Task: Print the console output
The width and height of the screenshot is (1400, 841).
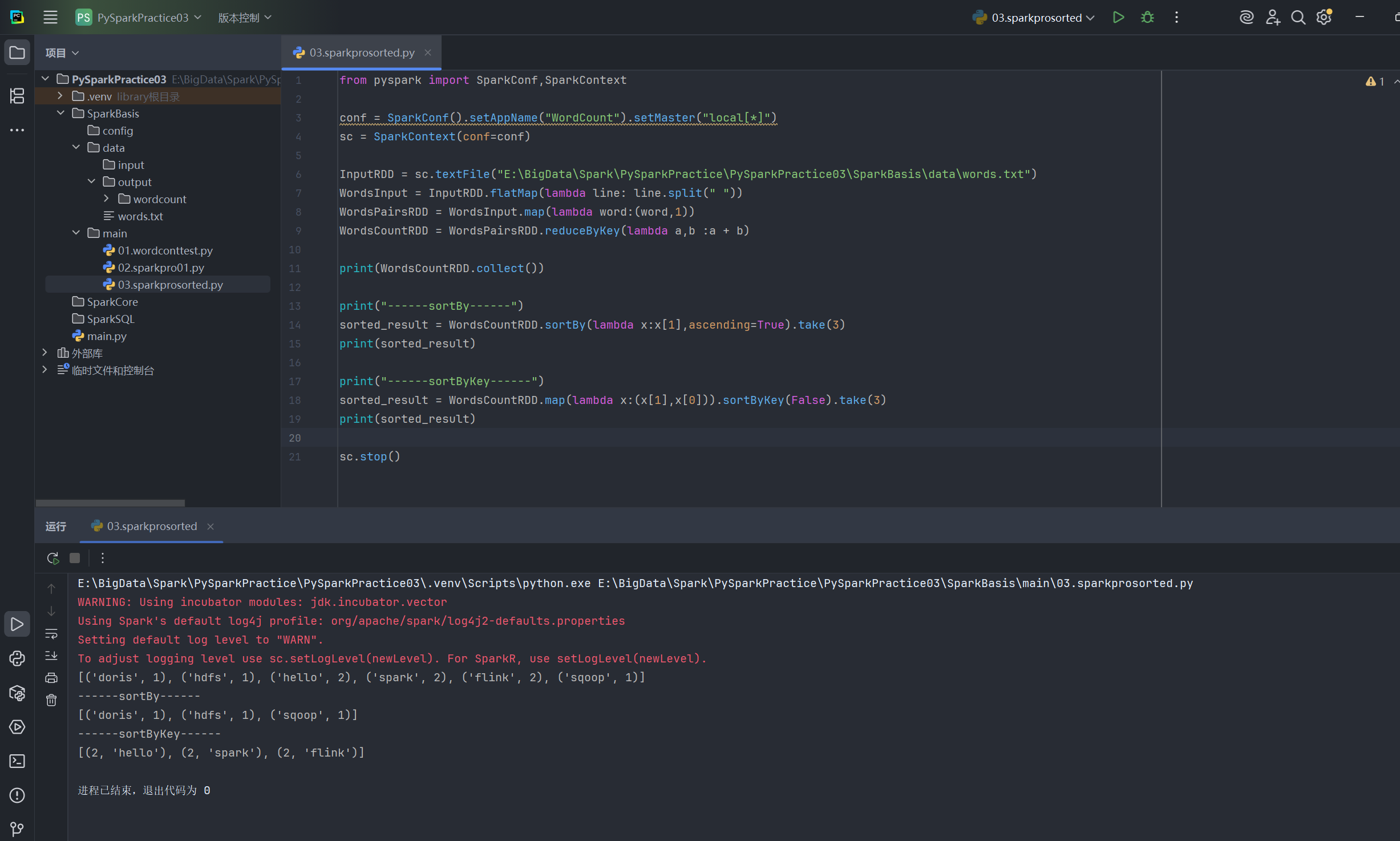Action: (51, 678)
